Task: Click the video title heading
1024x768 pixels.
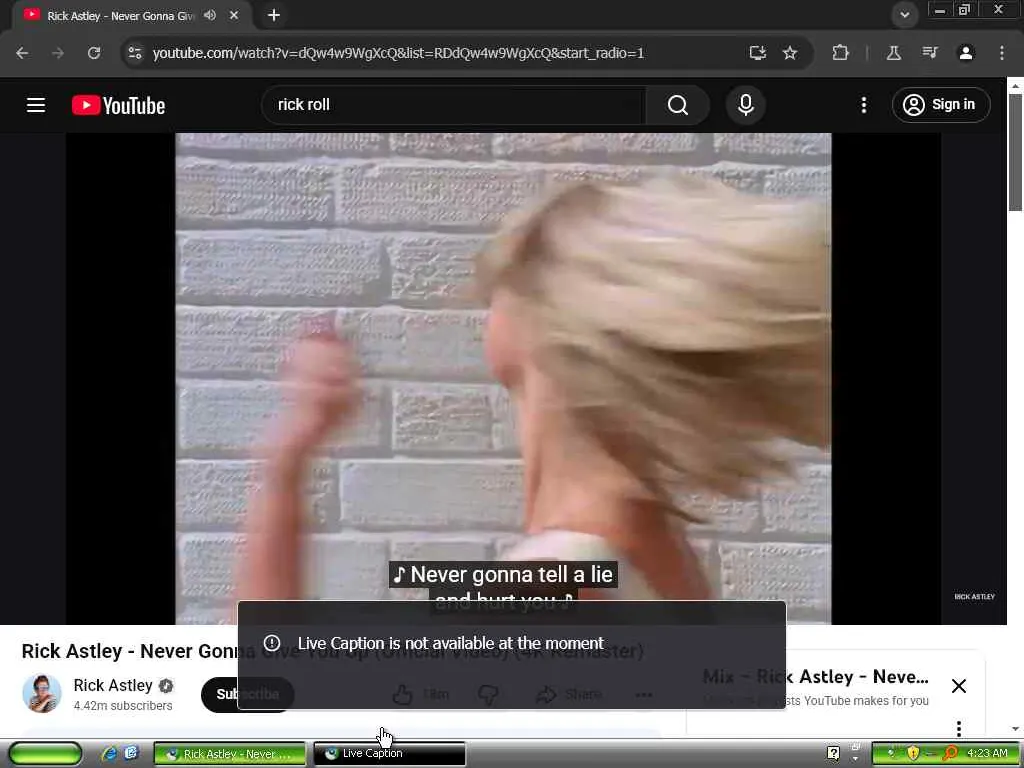Action: click(332, 651)
